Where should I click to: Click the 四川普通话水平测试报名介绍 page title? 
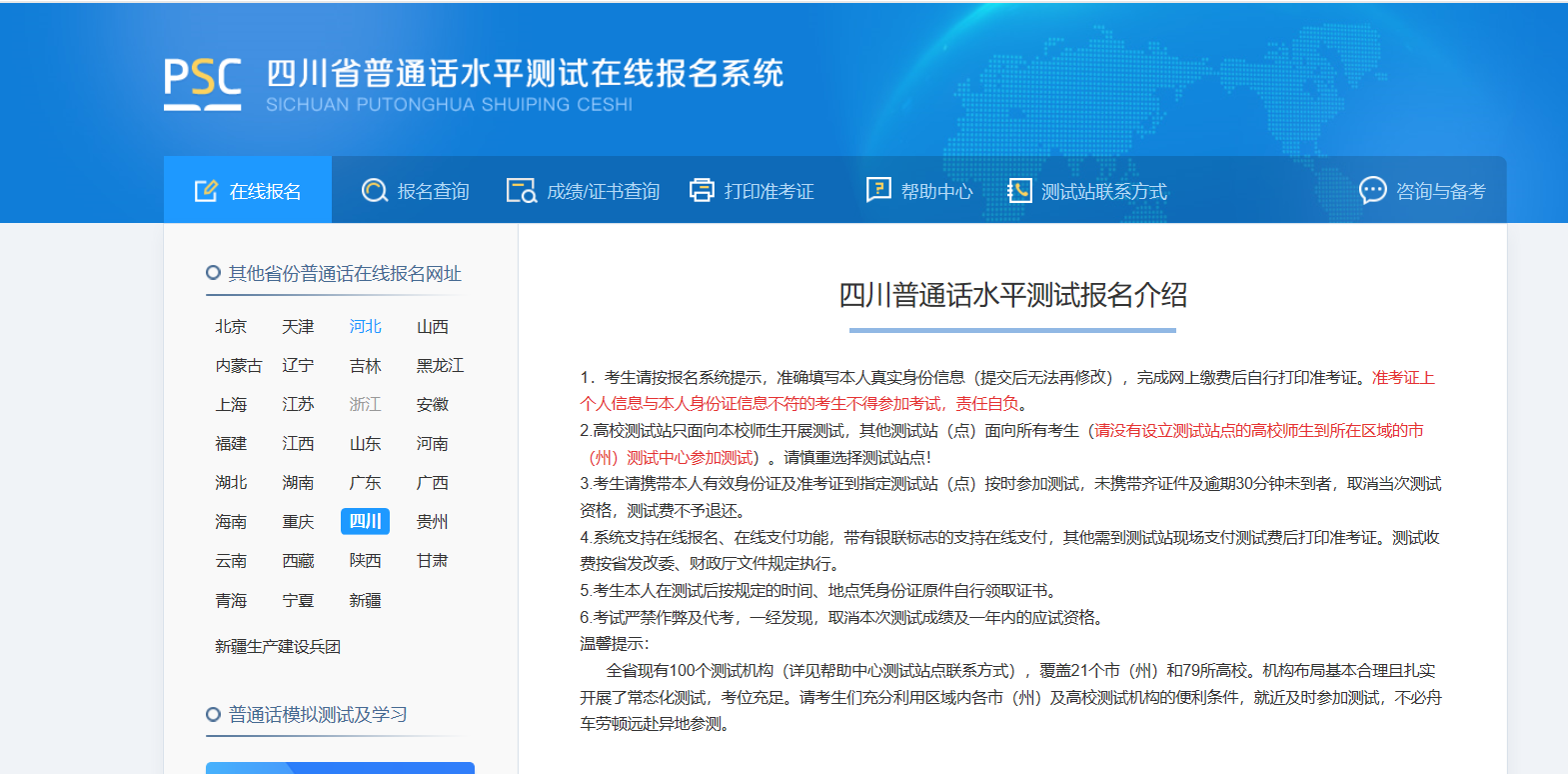1012,295
